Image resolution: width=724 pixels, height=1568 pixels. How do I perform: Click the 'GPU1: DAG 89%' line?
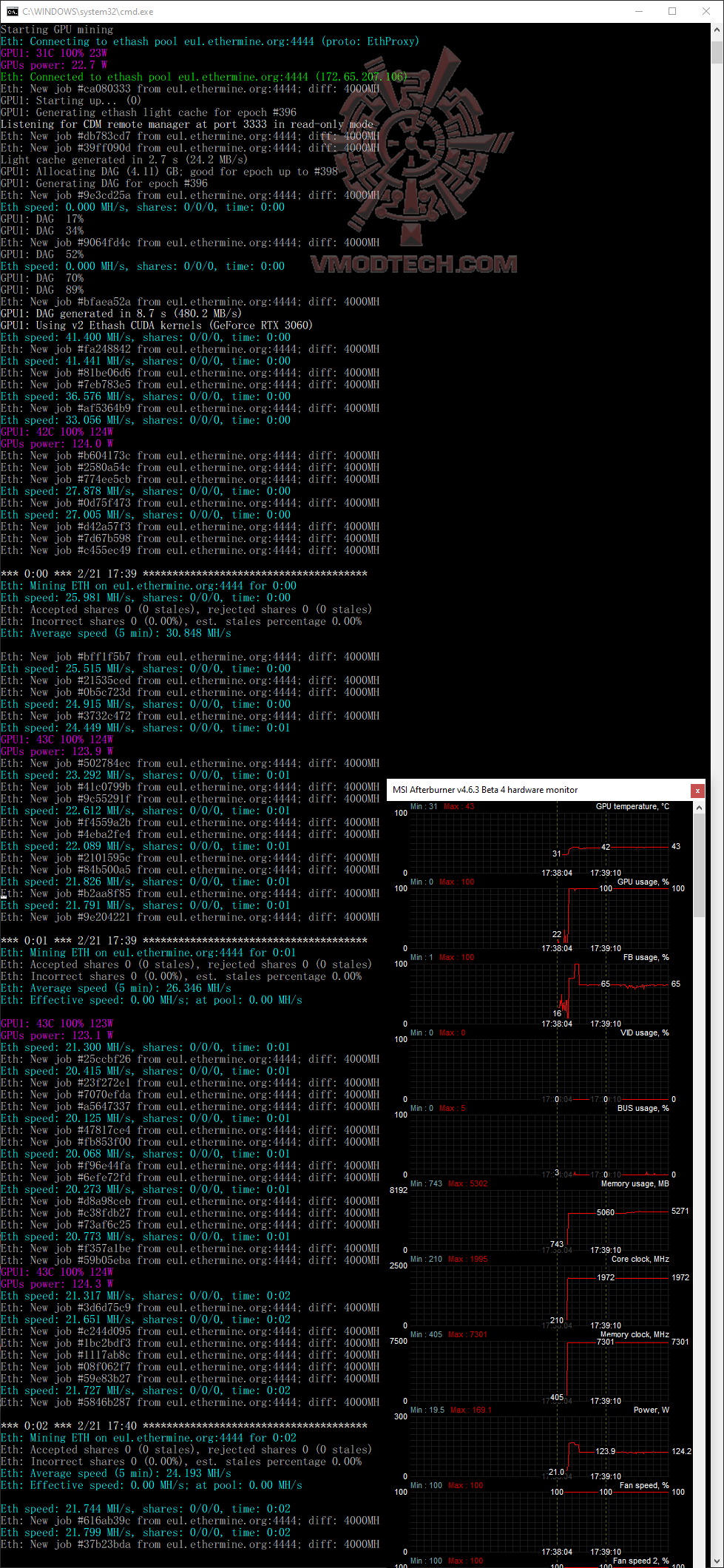pyautogui.click(x=42, y=290)
